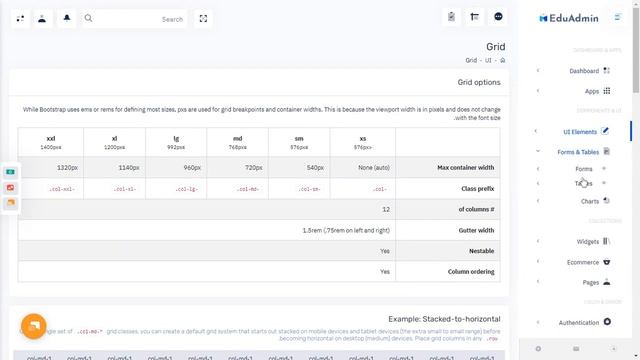Click the Grid breadcrumb item
The height and width of the screenshot is (360, 640).
click(471, 60)
